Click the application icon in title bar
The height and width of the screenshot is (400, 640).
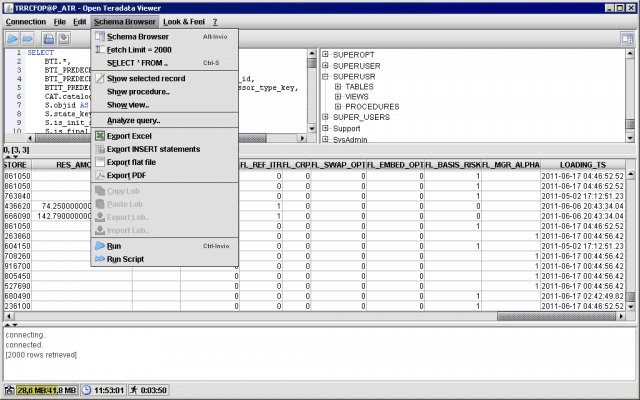click(8, 8)
